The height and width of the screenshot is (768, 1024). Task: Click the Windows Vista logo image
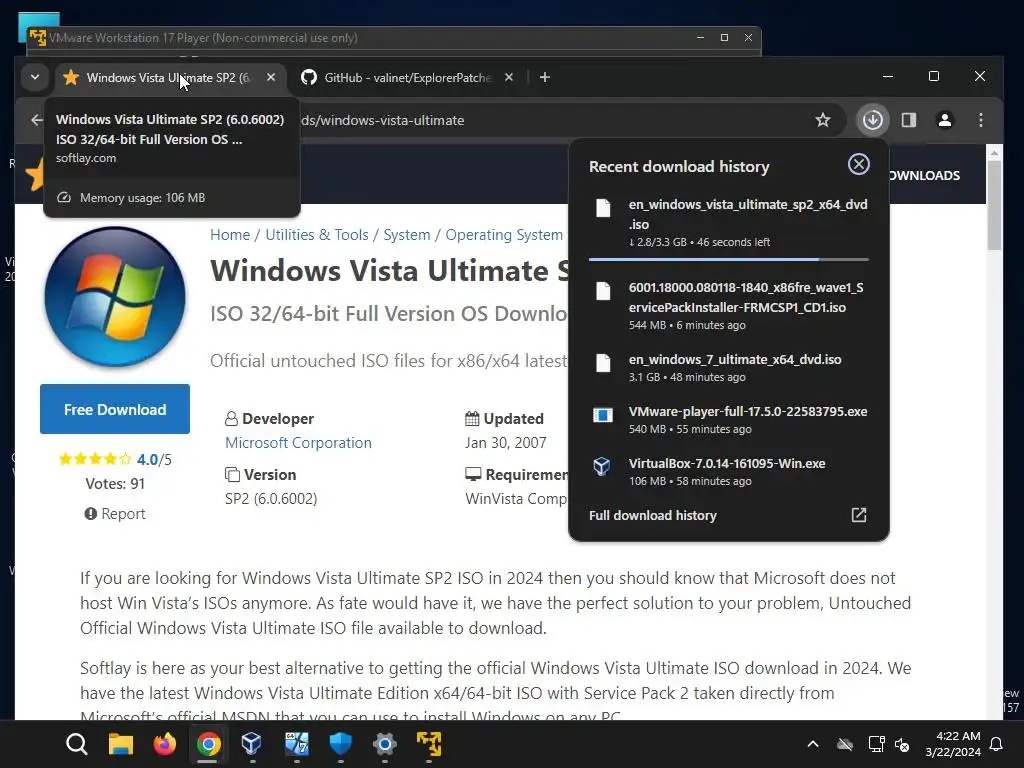115,297
